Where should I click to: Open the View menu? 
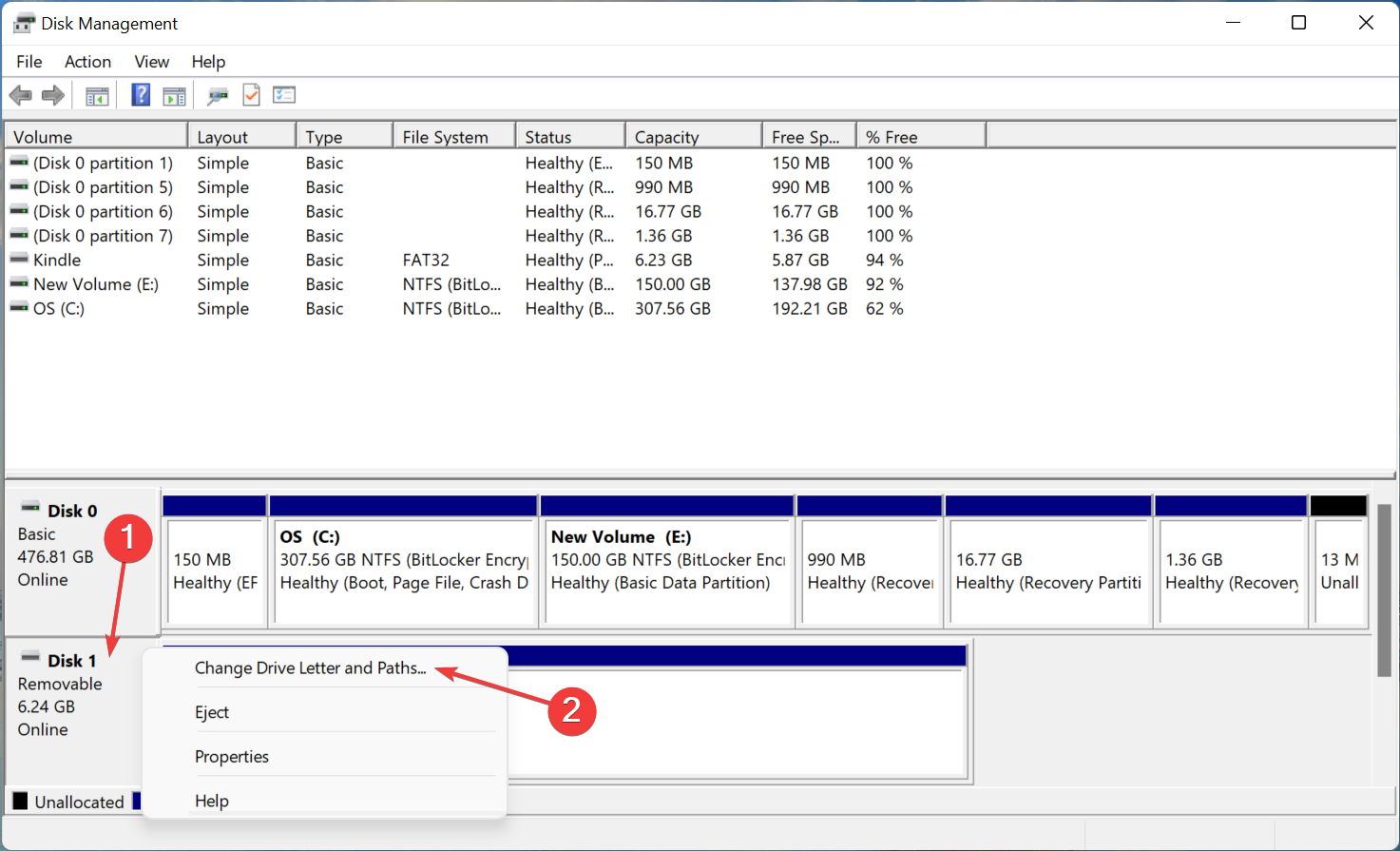(151, 62)
